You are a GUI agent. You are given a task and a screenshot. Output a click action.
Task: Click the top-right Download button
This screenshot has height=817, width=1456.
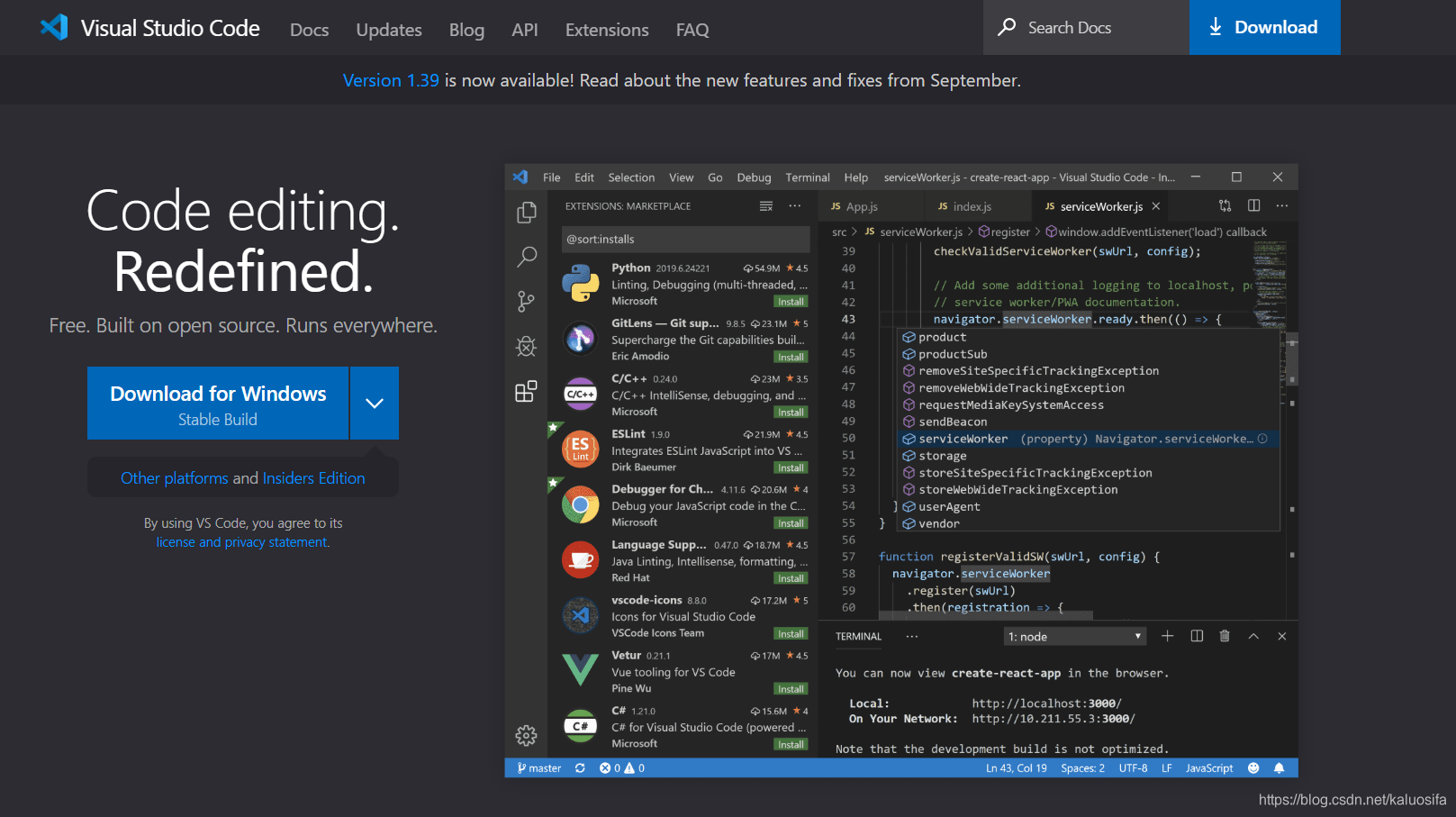pos(1264,27)
